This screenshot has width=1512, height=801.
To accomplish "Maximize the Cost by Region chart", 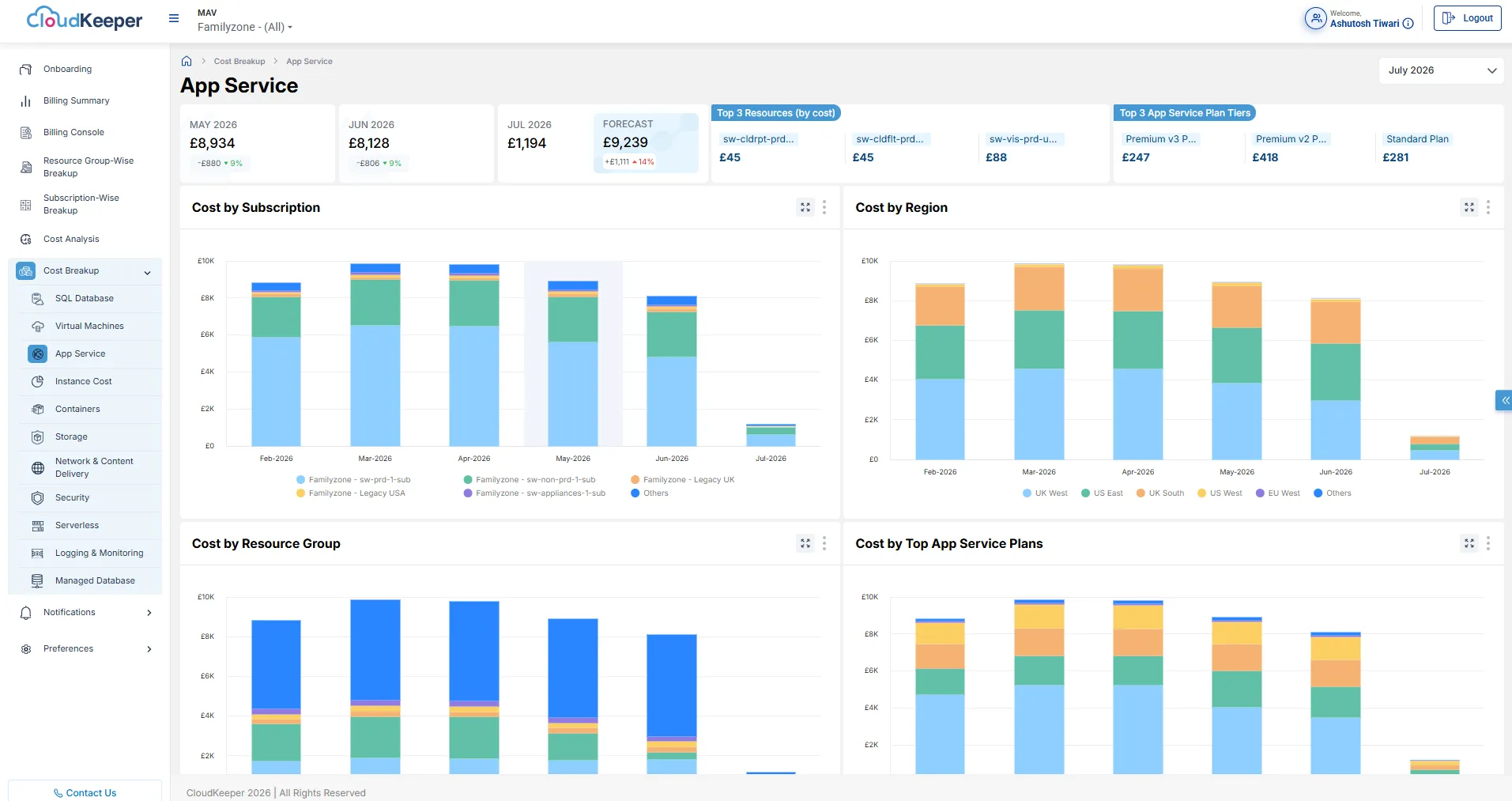I will coord(1469,207).
